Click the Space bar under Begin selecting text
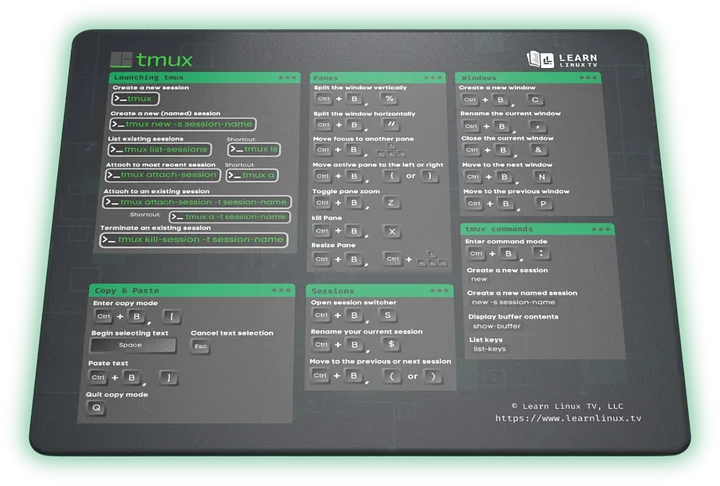The image size is (720, 486). coord(133,345)
